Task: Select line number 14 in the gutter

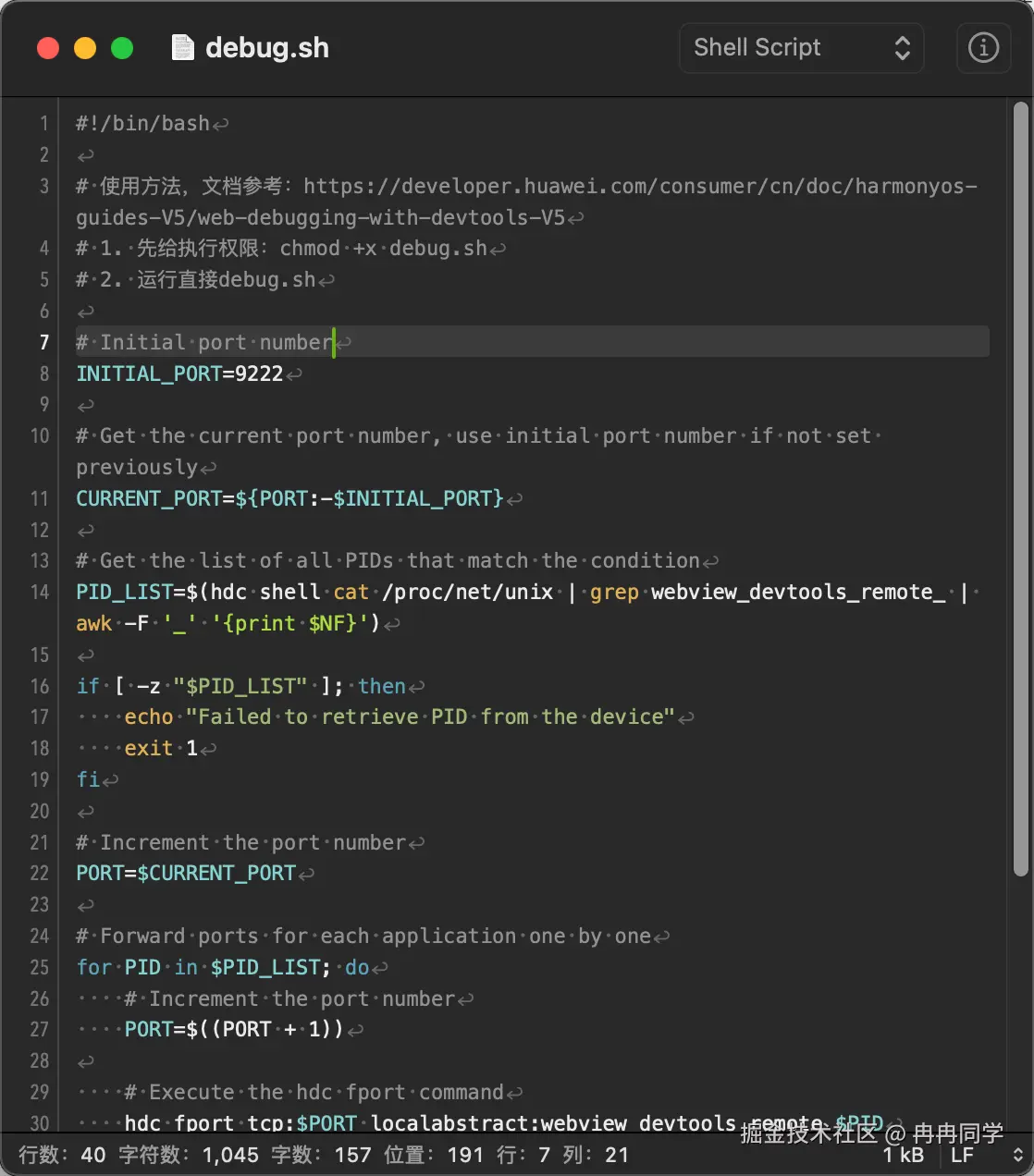Action: tap(40, 592)
